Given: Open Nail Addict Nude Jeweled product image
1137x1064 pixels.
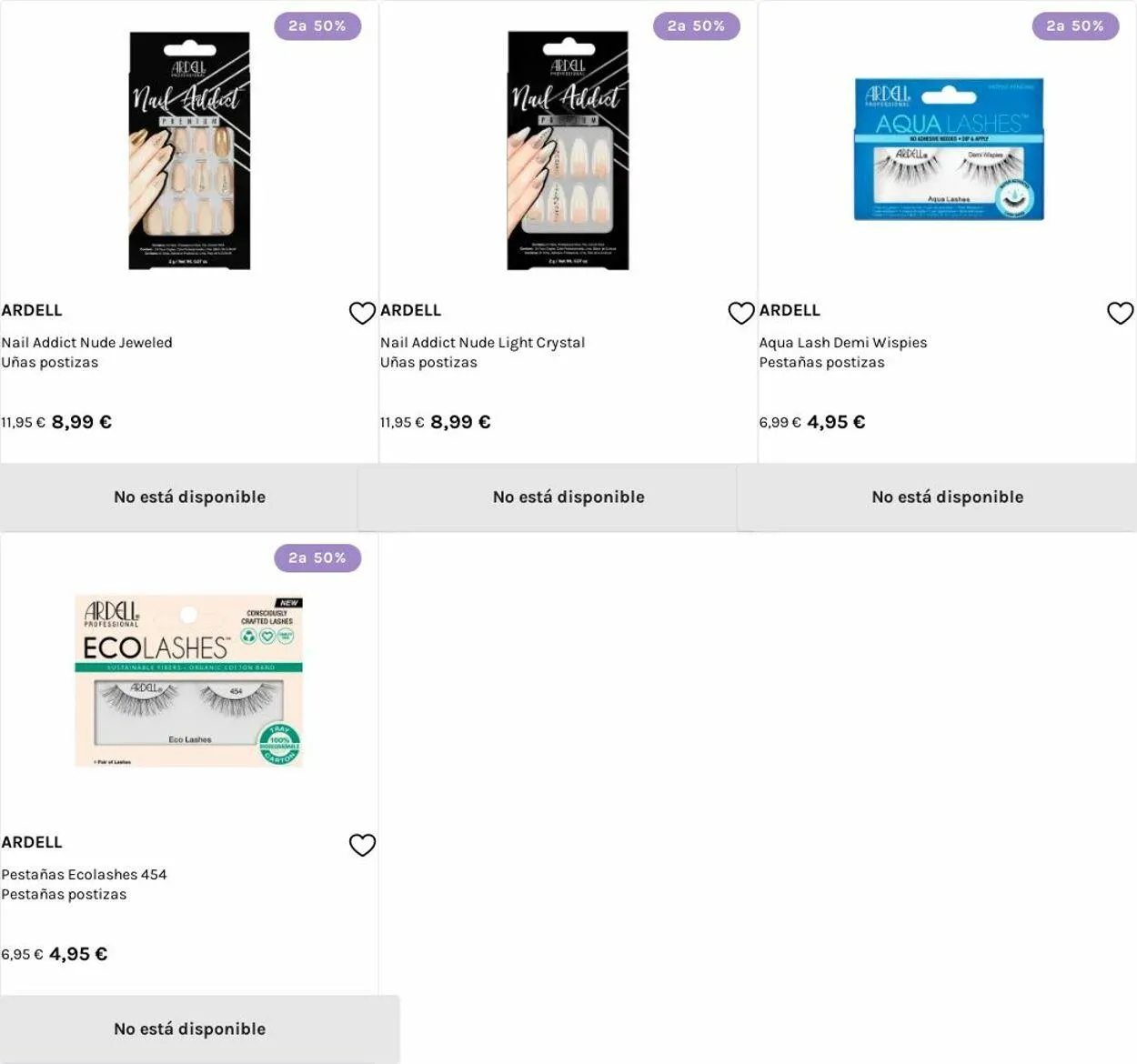Looking at the screenshot, I should tap(189, 151).
